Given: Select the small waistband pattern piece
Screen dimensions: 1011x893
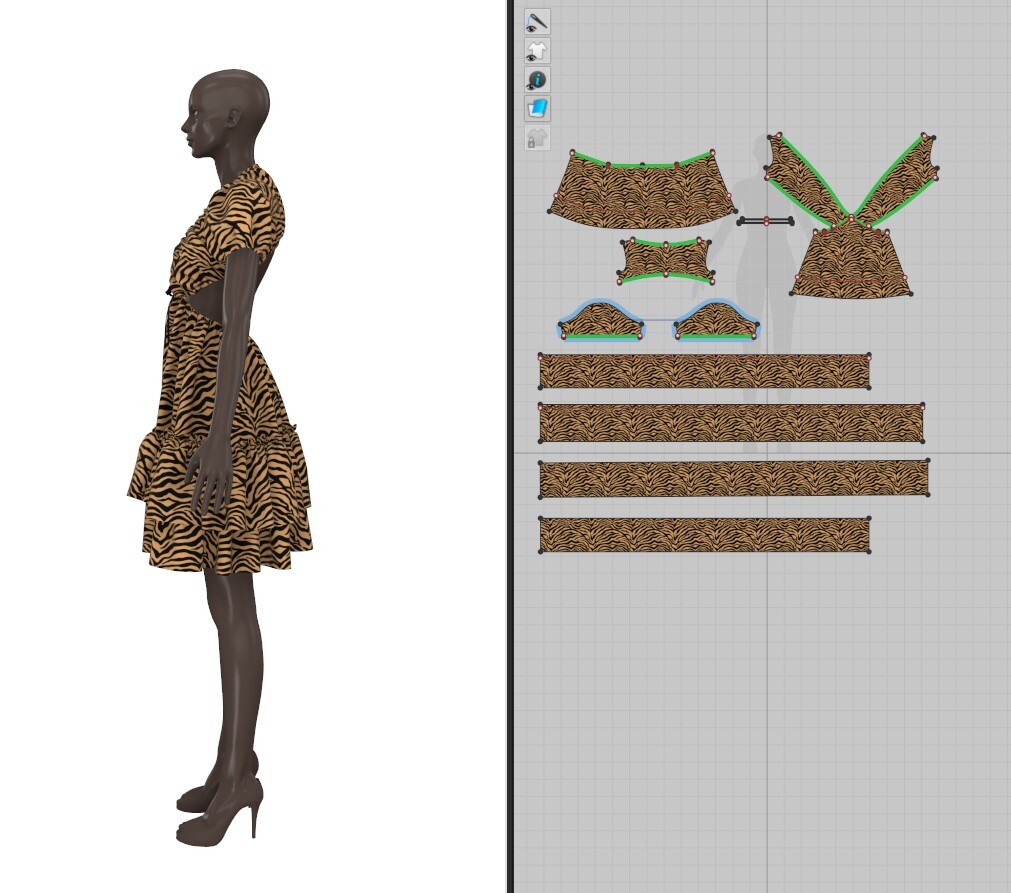Looking at the screenshot, I should click(668, 258).
